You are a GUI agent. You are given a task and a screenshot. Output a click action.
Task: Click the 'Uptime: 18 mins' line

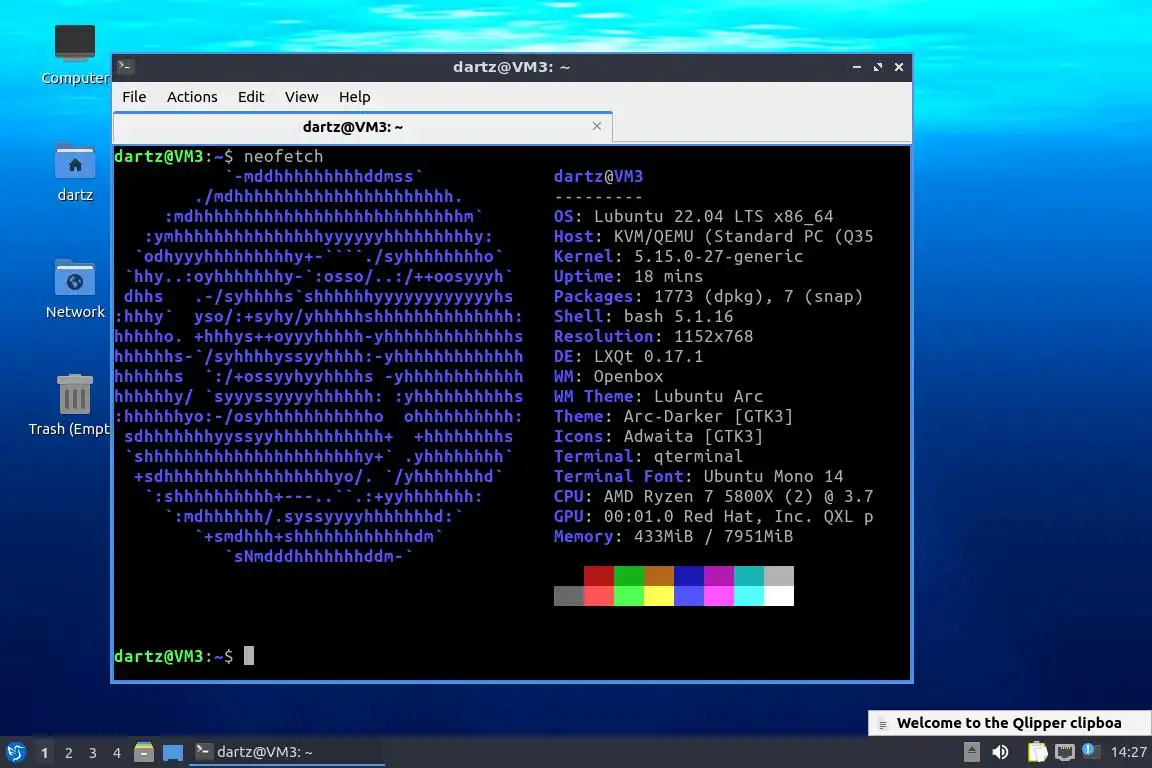(628, 276)
